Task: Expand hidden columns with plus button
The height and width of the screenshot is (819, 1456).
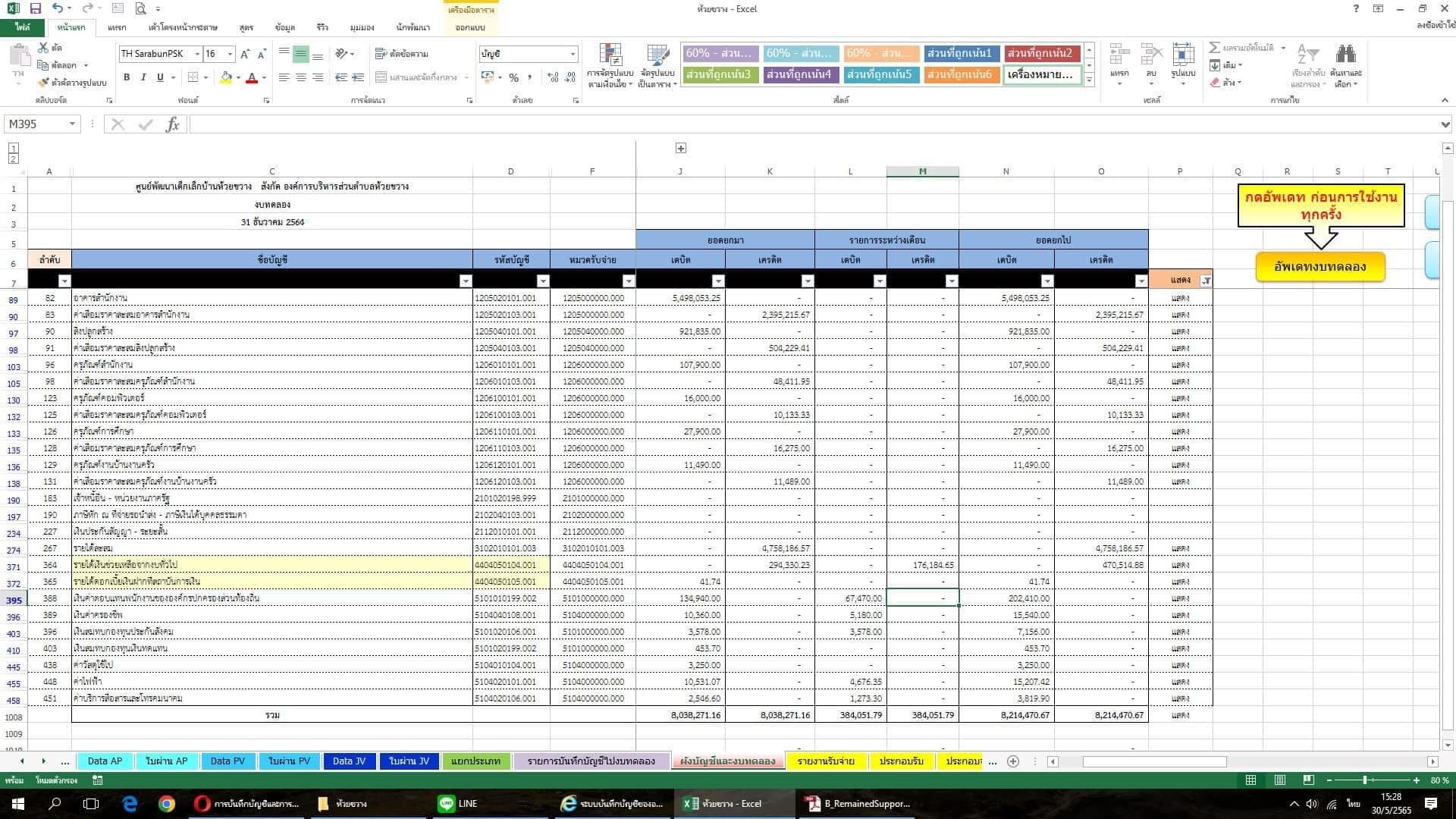Action: point(680,149)
